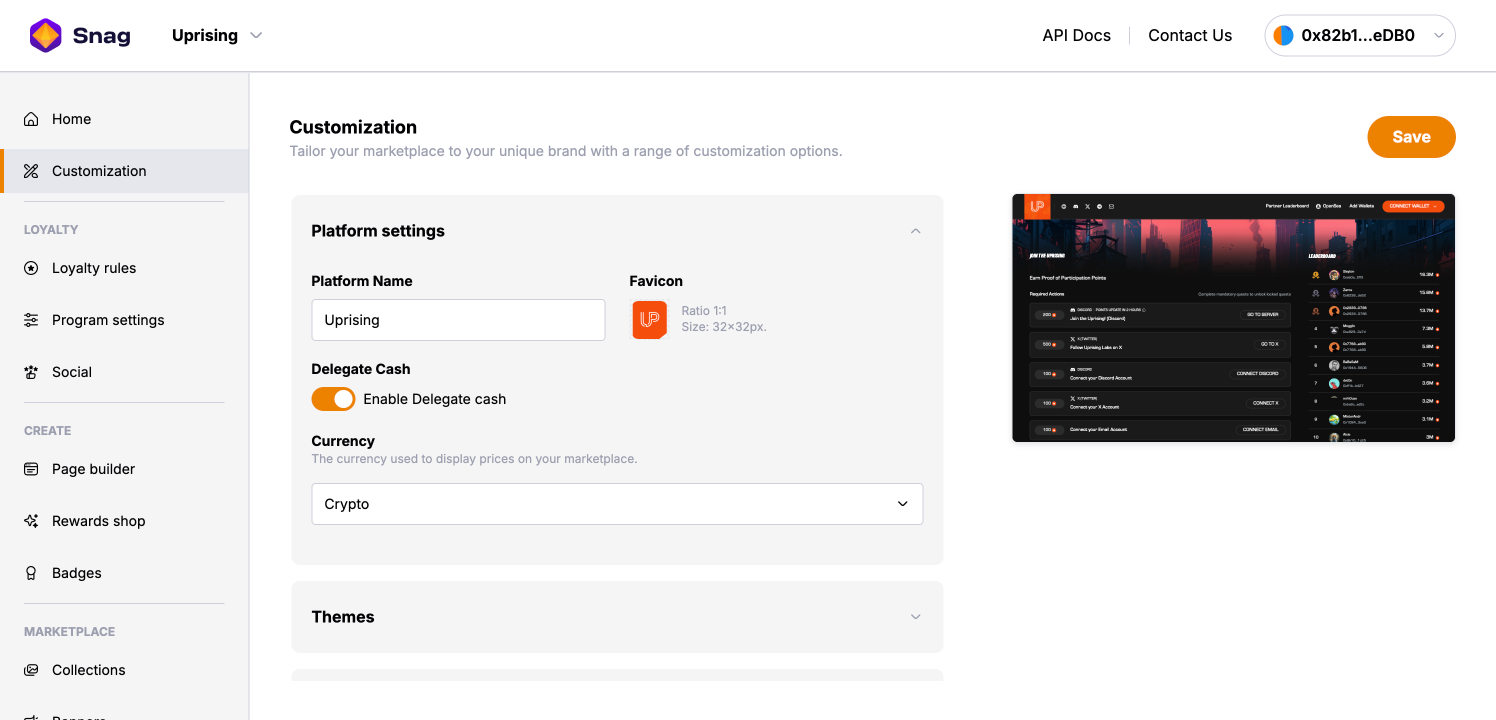The image size is (1496, 720).
Task: Go to Home in sidebar
Action: [x=124, y=119]
